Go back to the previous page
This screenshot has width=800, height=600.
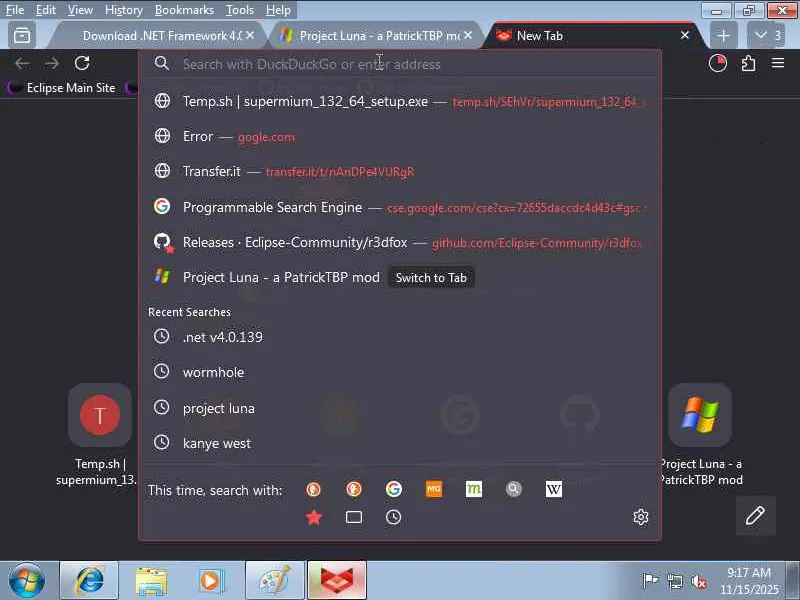[x=22, y=63]
